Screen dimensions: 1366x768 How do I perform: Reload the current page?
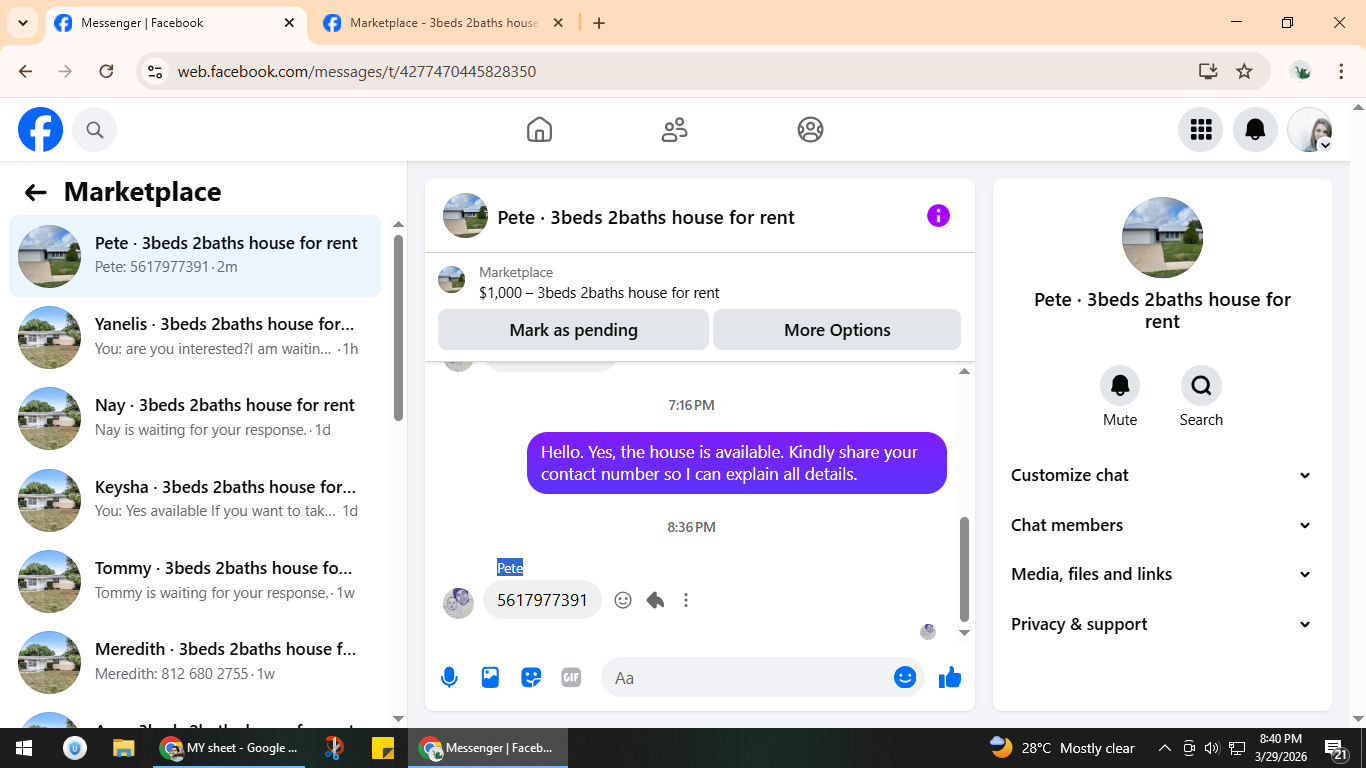point(106,71)
